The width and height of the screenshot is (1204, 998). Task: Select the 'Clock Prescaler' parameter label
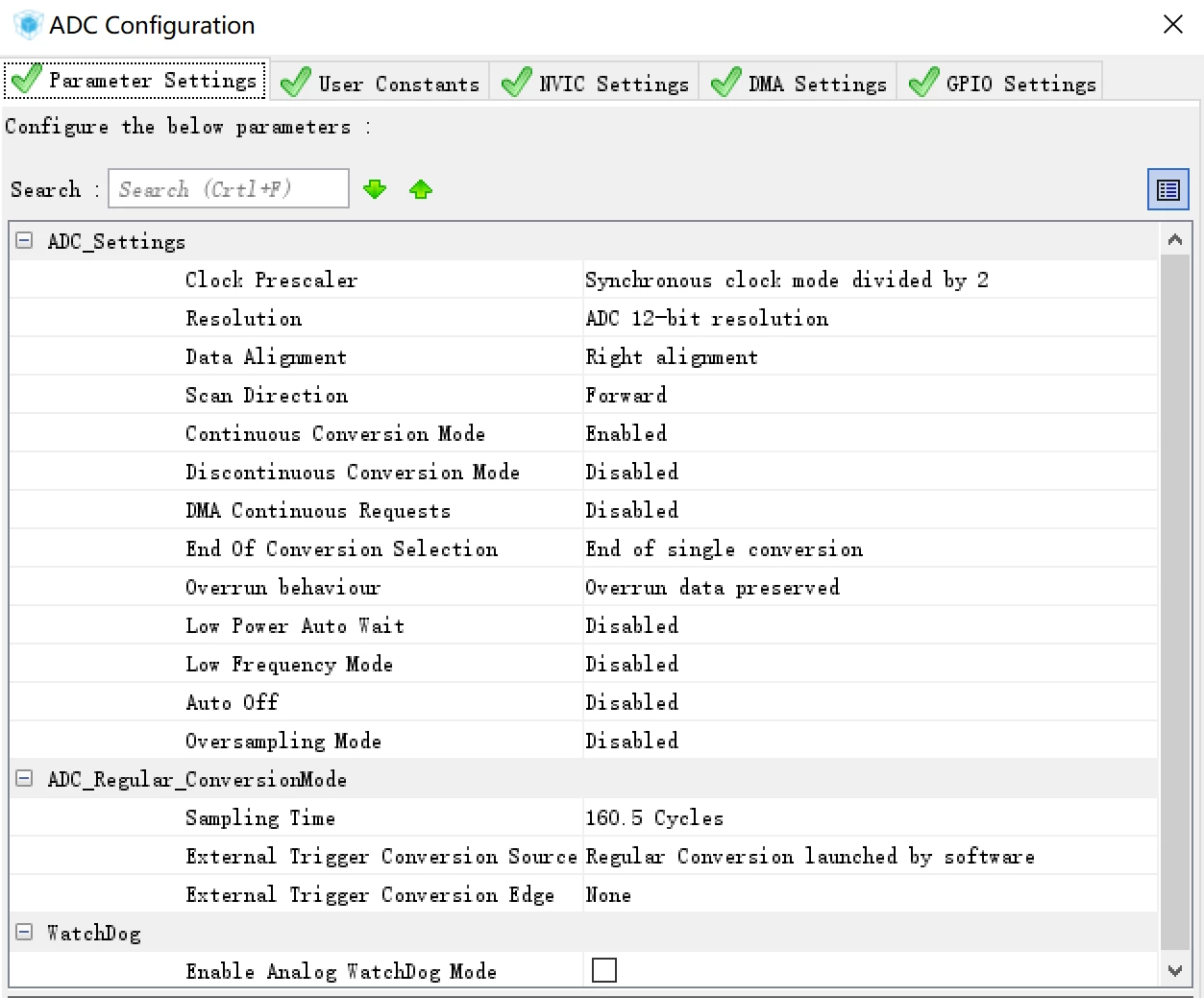(271, 280)
